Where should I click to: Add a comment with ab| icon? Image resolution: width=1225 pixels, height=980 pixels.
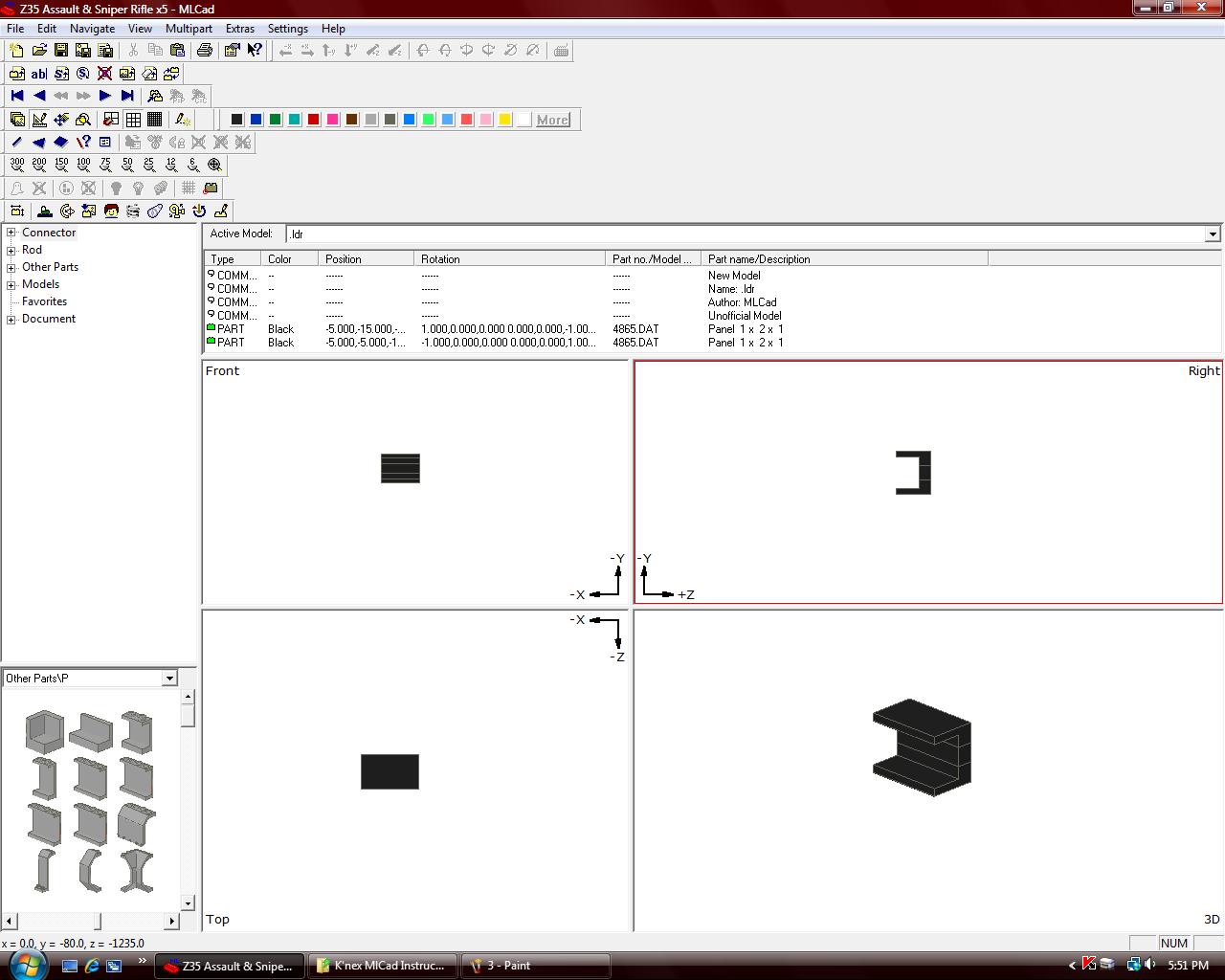pos(39,74)
